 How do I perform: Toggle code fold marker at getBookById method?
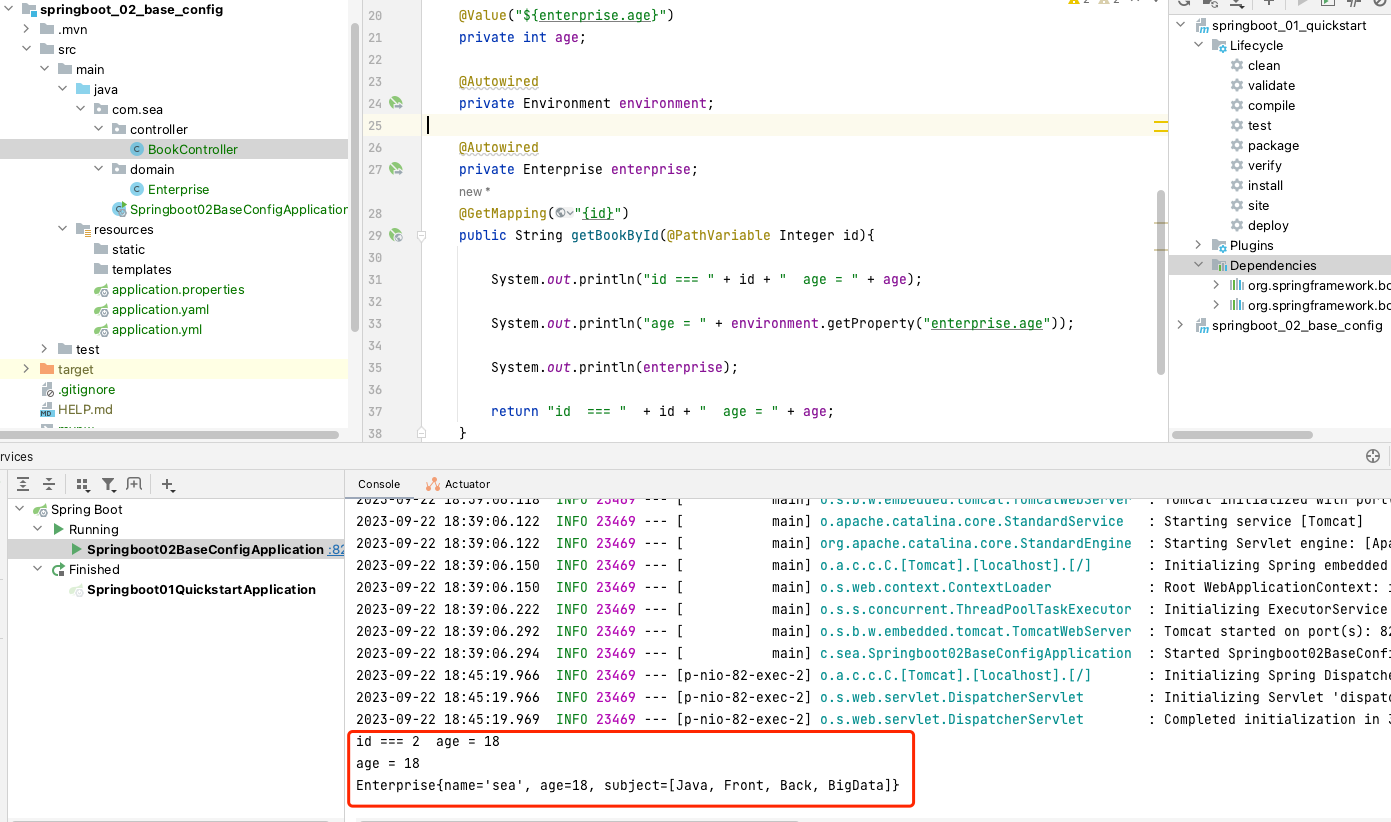pos(421,235)
